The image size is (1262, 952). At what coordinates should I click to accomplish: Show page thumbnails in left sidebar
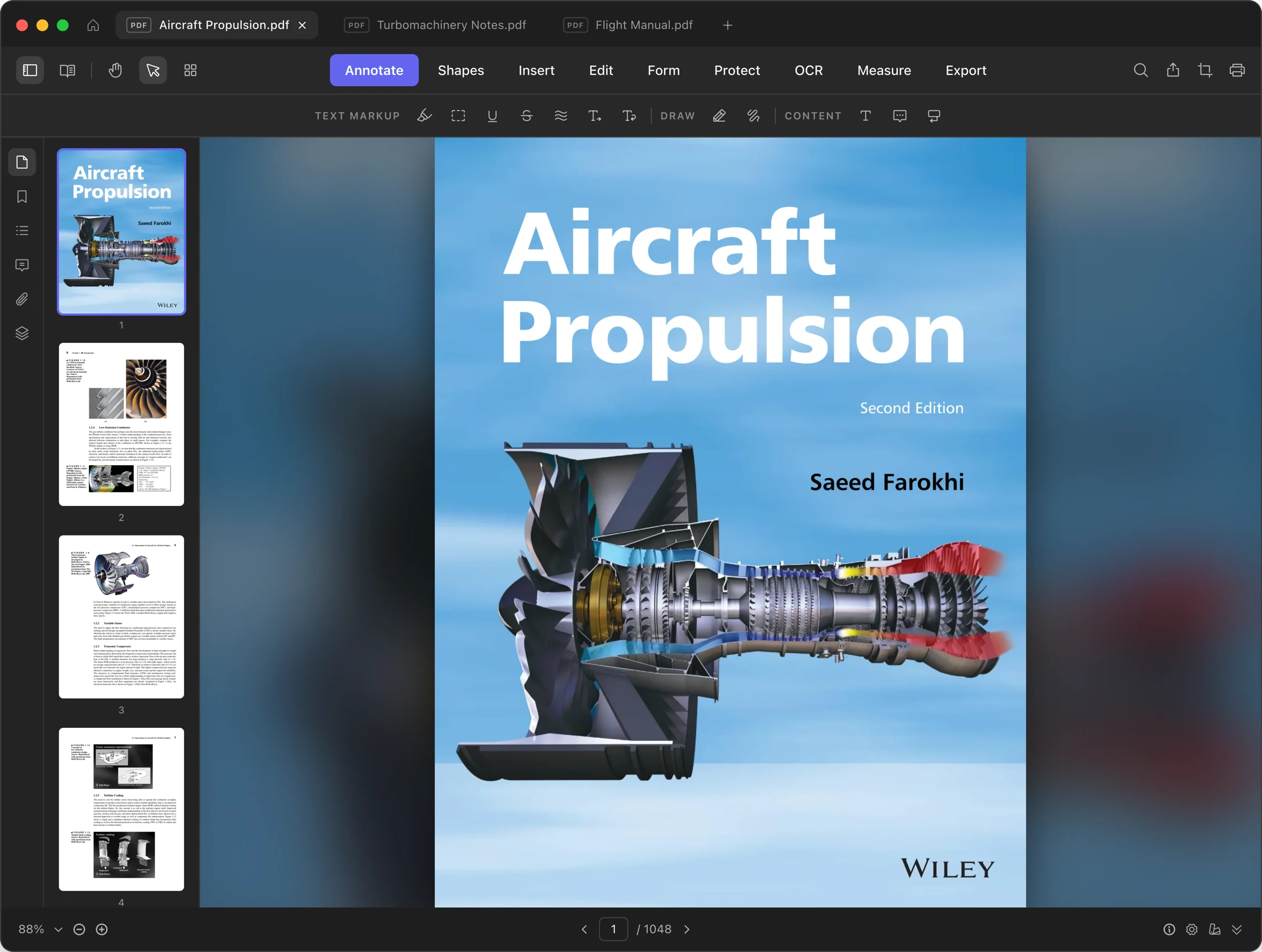[22, 163]
